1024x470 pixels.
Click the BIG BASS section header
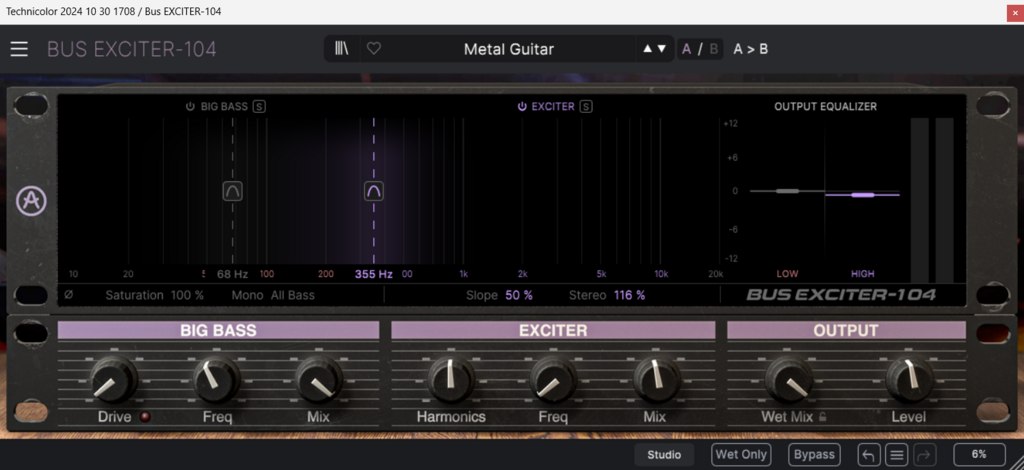(218, 330)
